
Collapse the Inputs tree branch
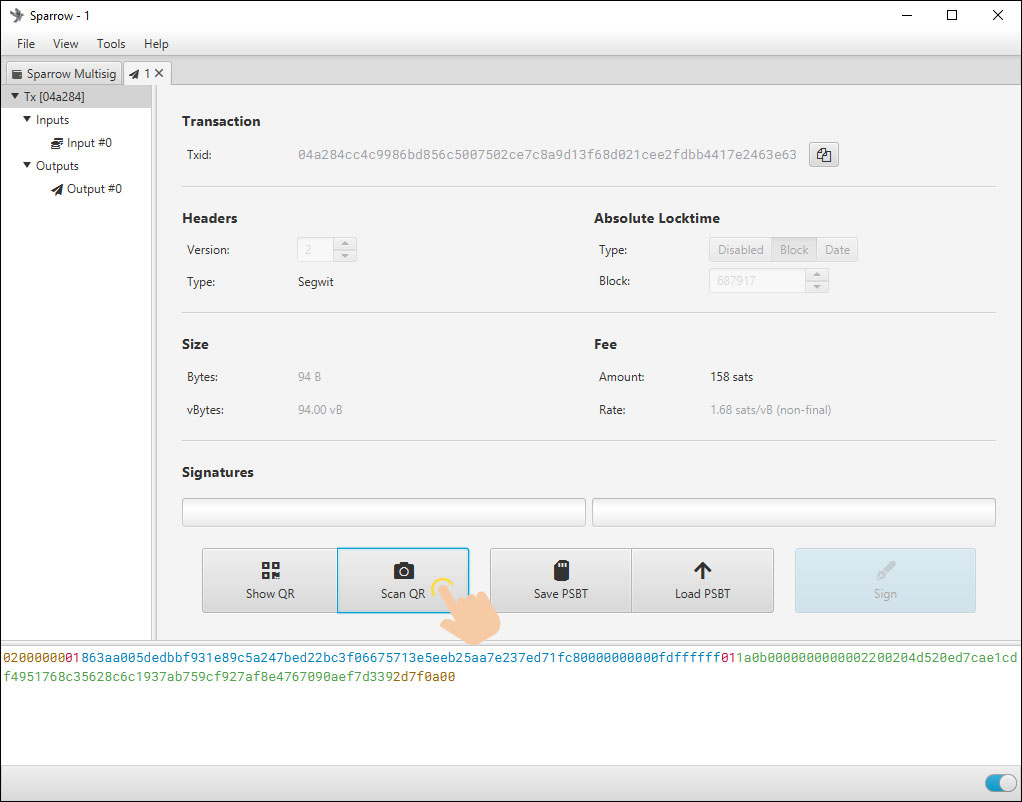27,120
